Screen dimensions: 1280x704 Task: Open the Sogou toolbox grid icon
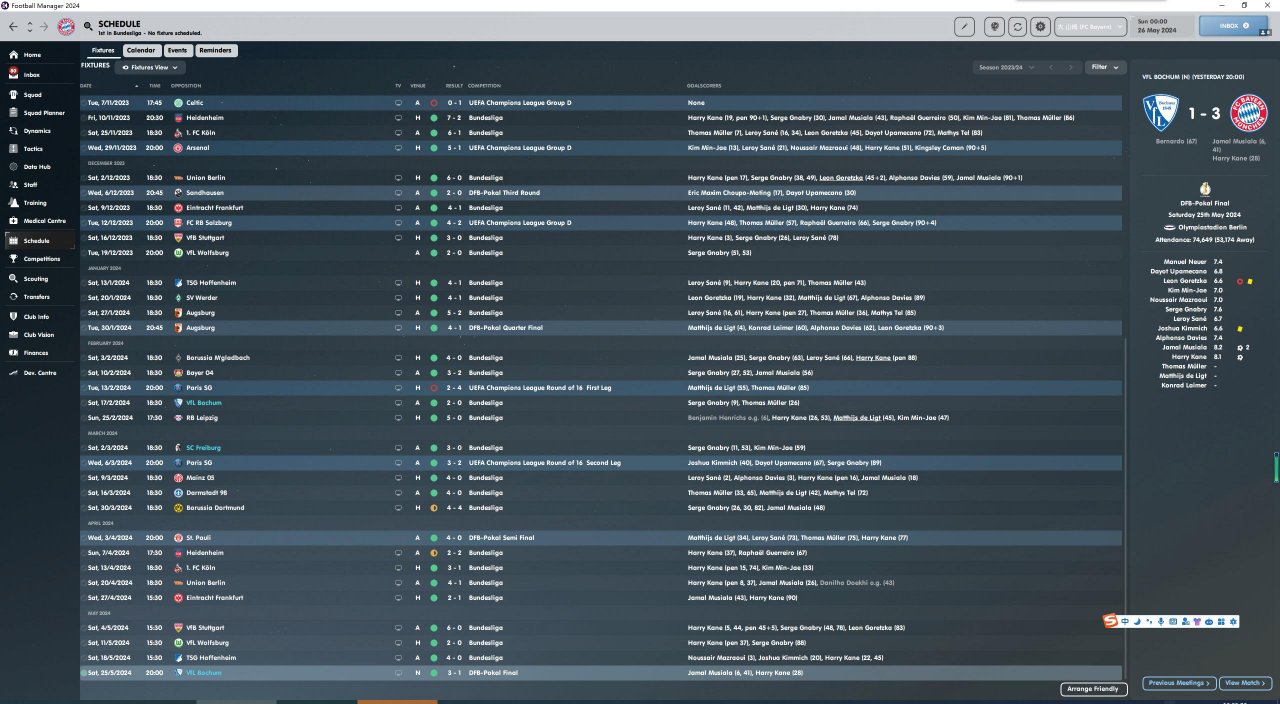pyautogui.click(x=1221, y=622)
